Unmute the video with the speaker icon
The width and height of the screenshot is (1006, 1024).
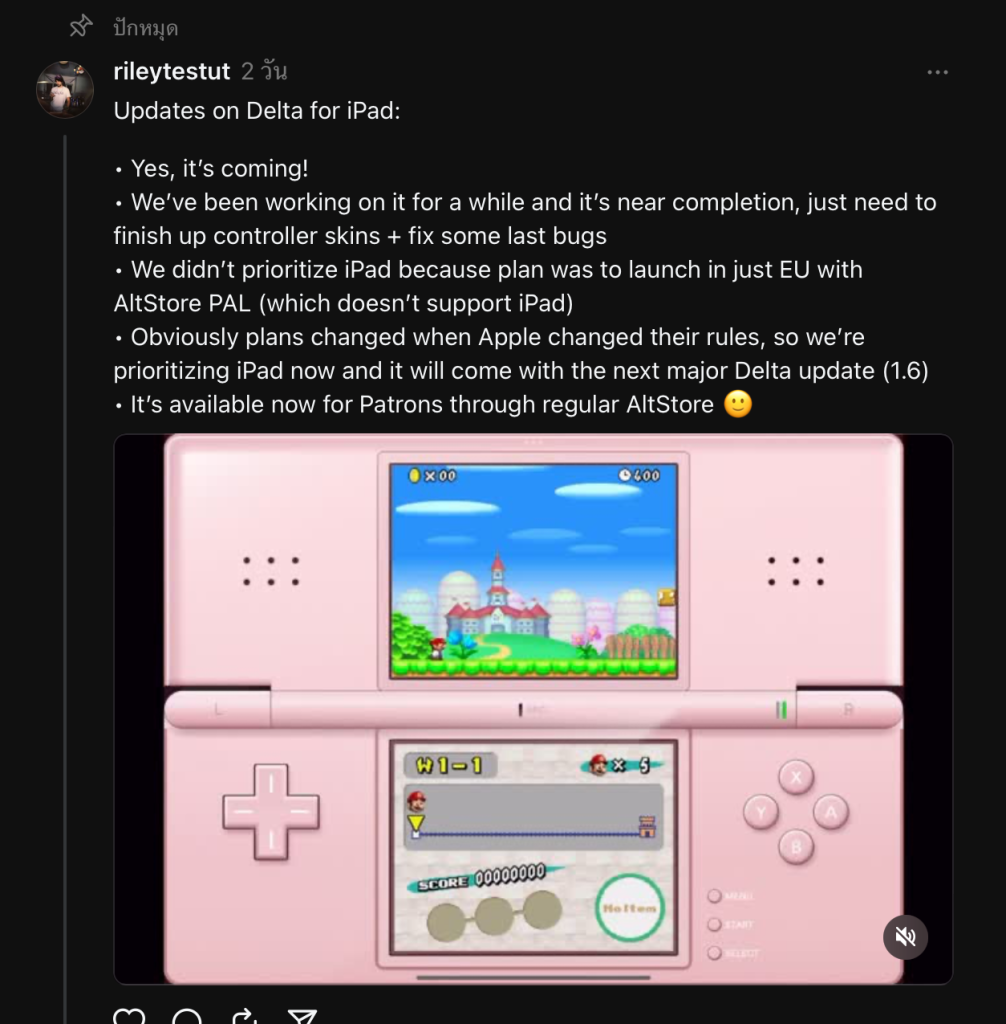[905, 937]
